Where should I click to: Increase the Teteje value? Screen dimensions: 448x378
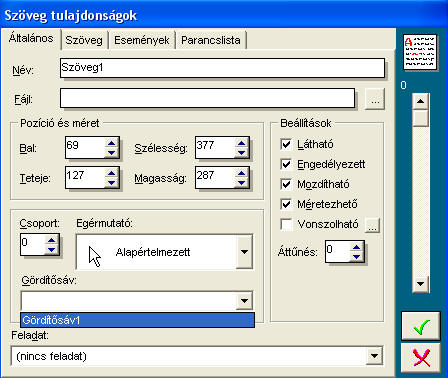coord(111,173)
